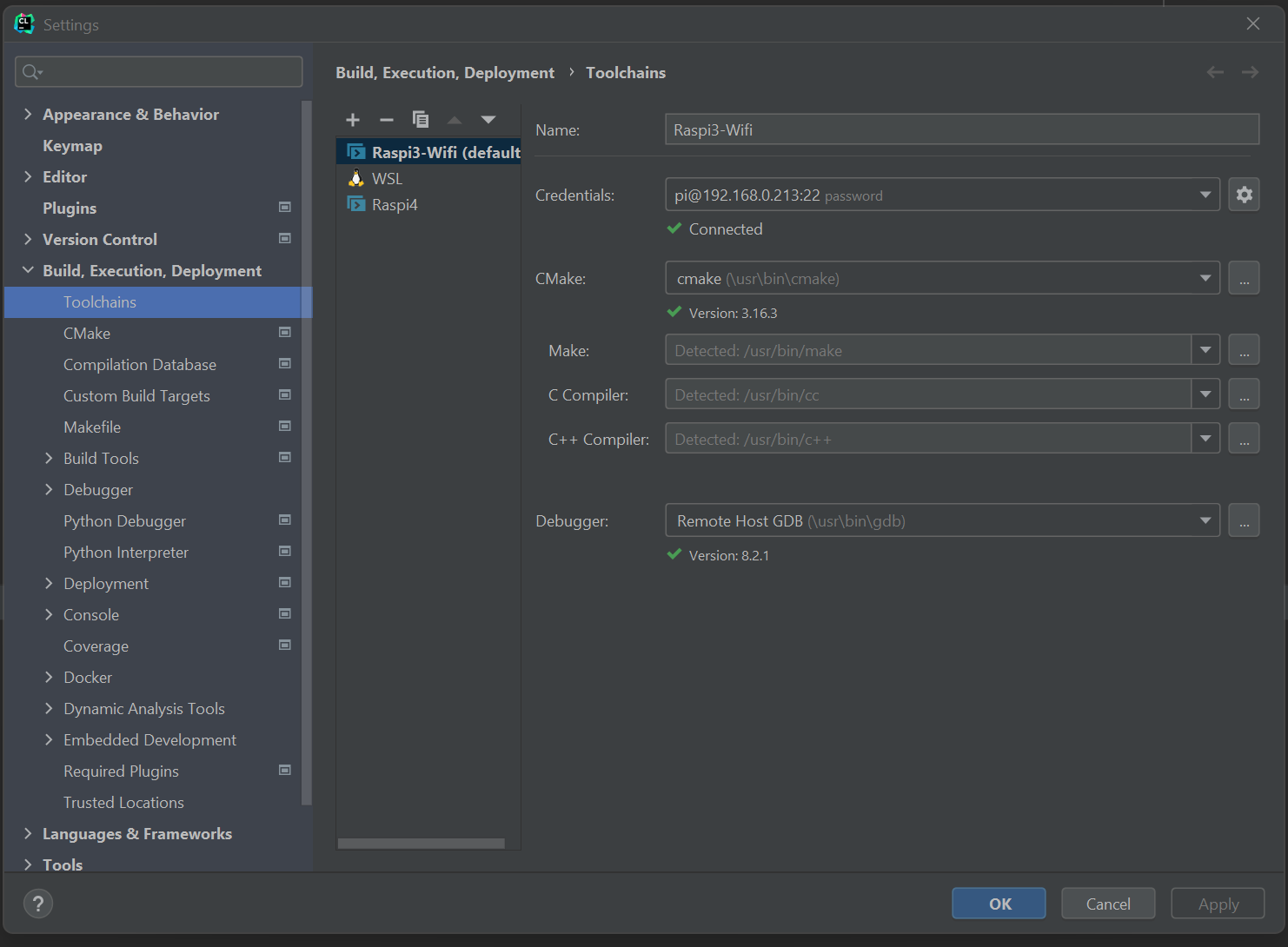
Task: Copy the selected toolchain
Action: pos(421,120)
